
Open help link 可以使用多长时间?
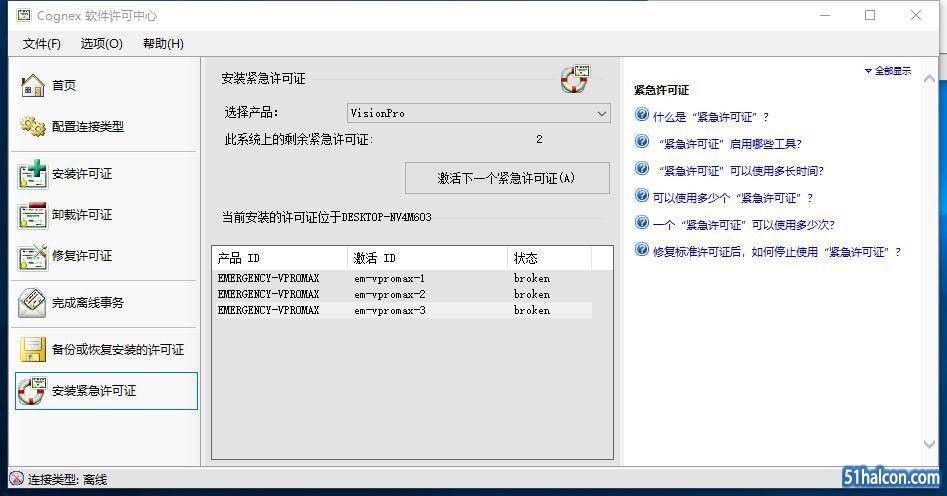(x=741, y=171)
